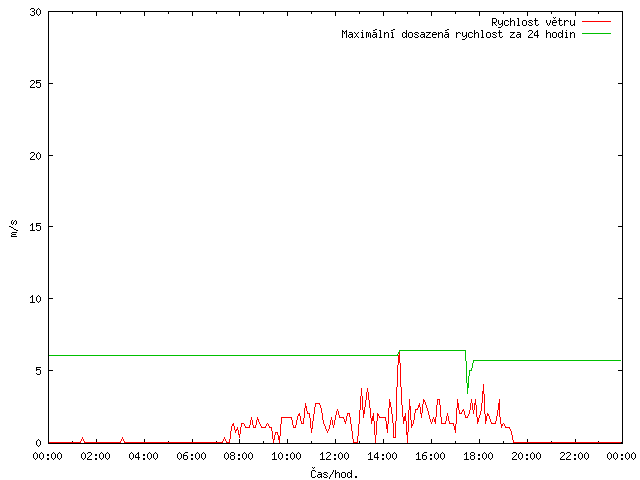Click the x-axis time 18:00
Screen dimensions: 640x480
[x=478, y=456]
